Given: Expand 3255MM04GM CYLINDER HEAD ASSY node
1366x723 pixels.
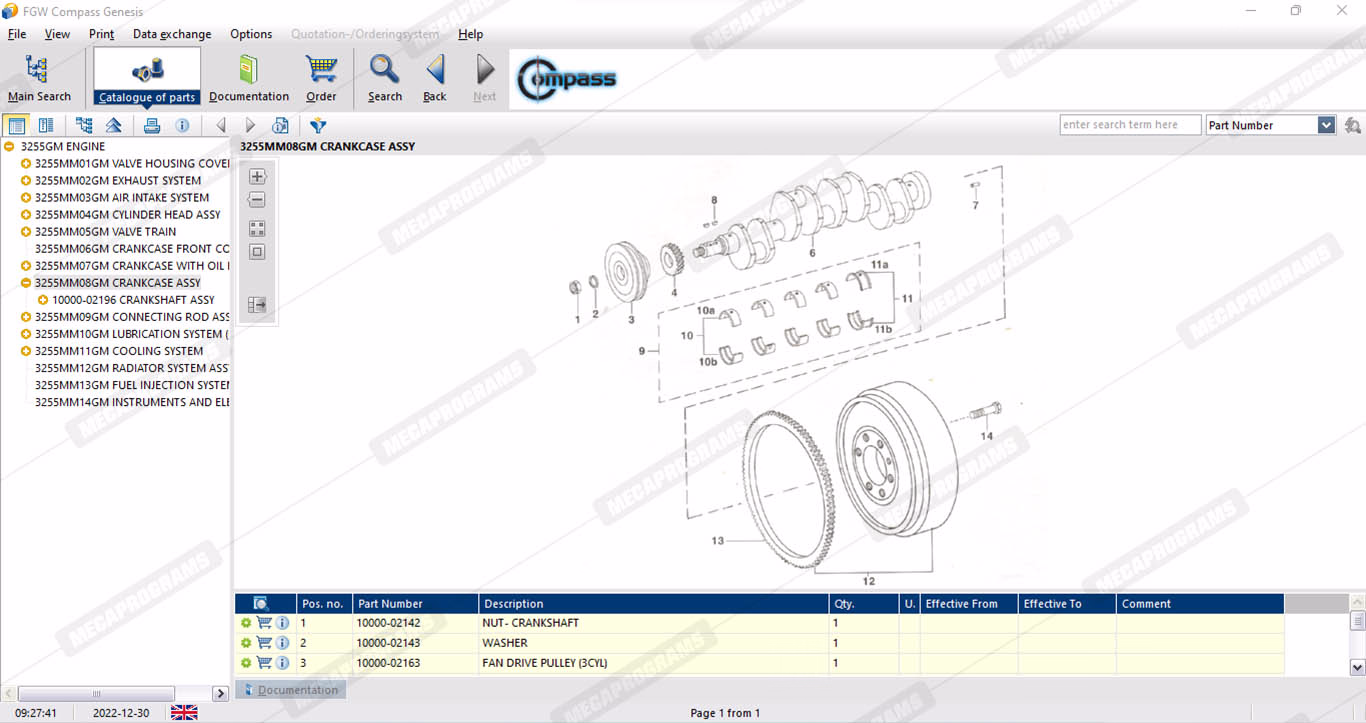Looking at the screenshot, I should [26, 214].
